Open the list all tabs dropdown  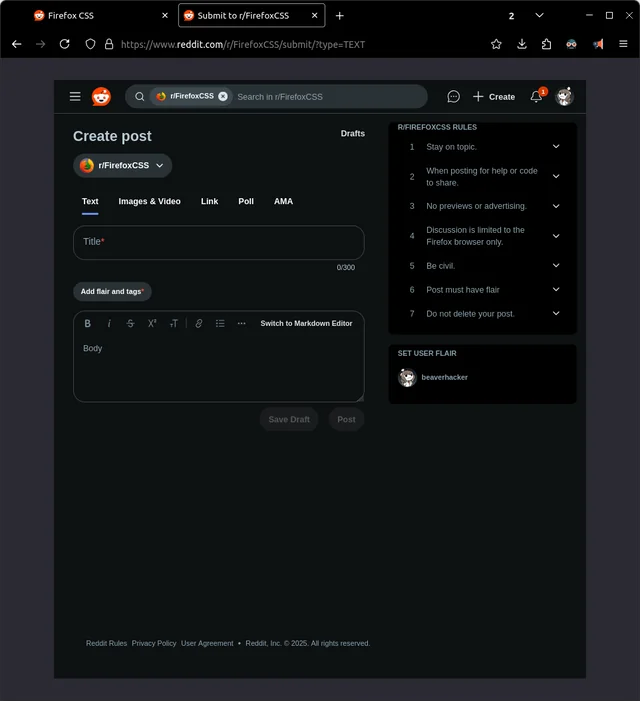[x=539, y=16]
